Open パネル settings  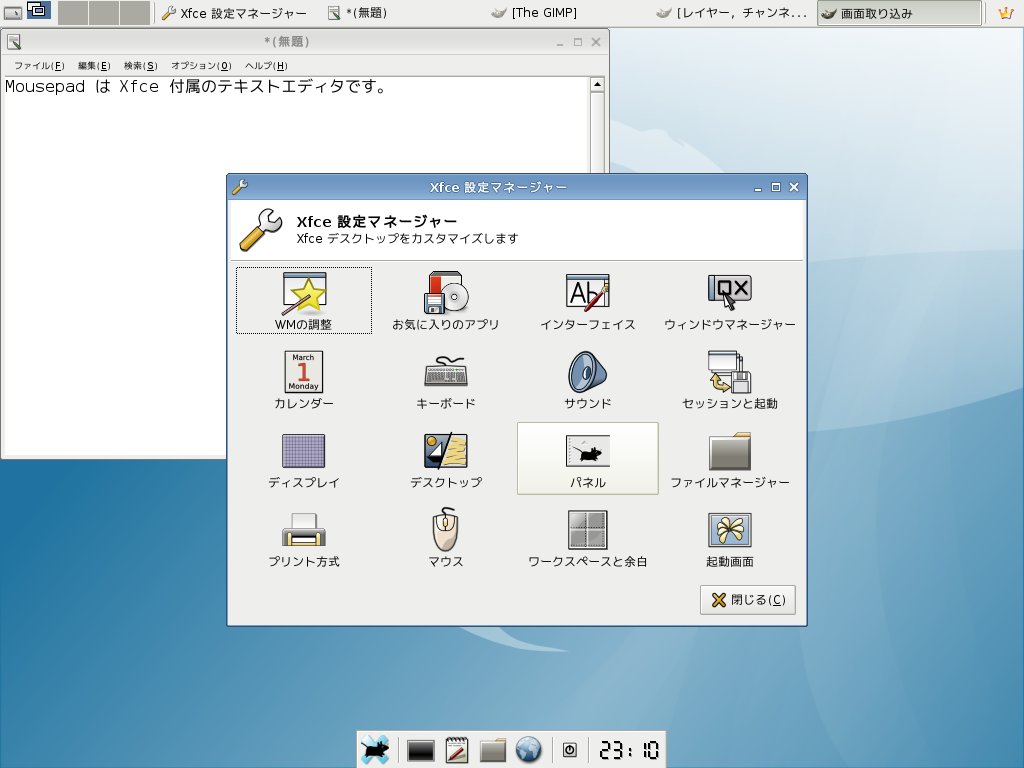point(587,458)
